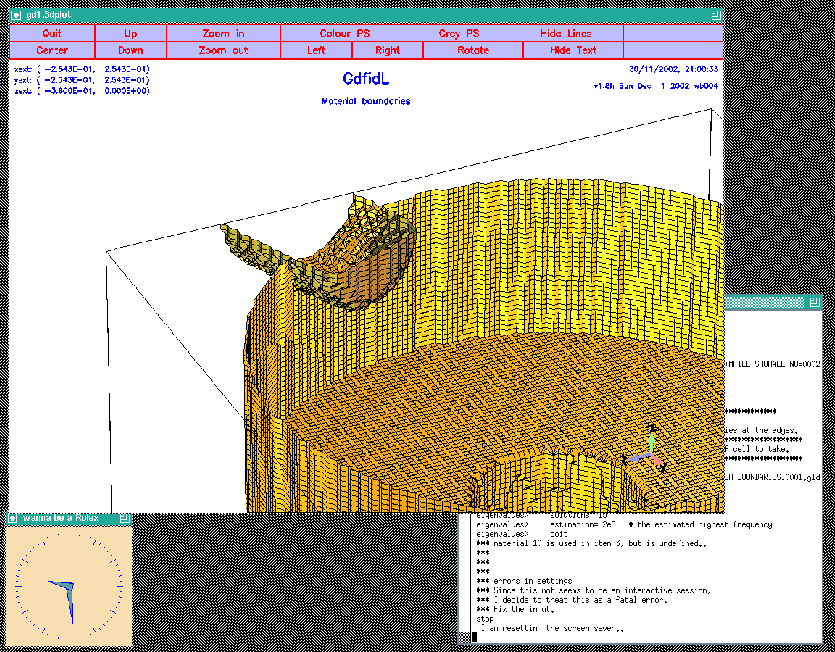
Task: Open window menu icon of gd1.3dplot
Action: [x=16, y=15]
